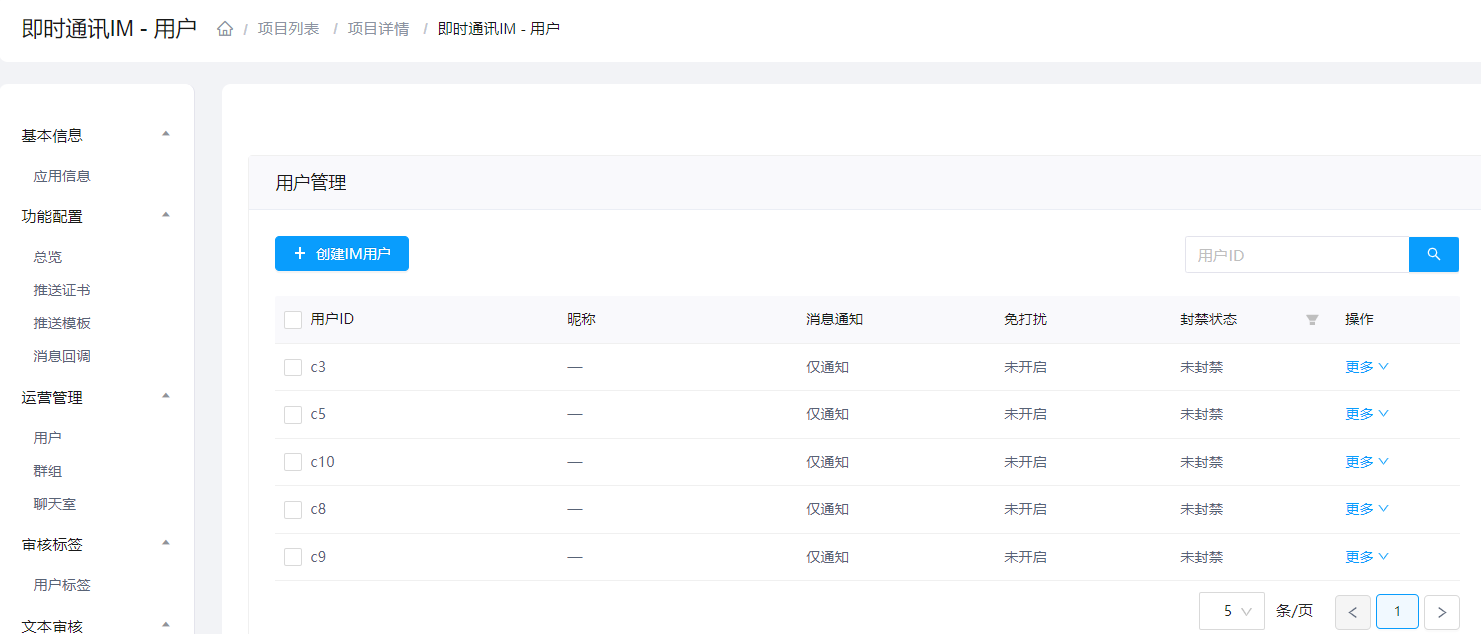Collapse the 功能配置 sidebar section
1481x634 pixels.
pos(166,215)
